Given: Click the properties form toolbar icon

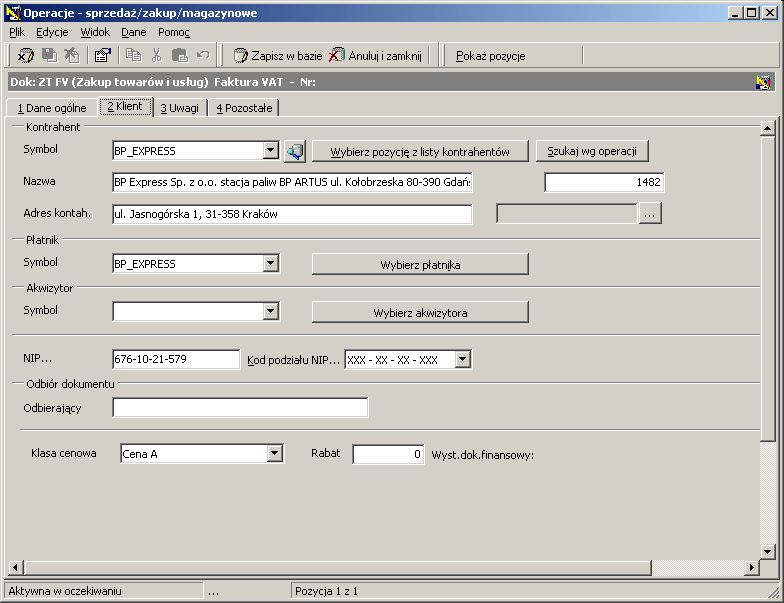Looking at the screenshot, I should (102, 55).
